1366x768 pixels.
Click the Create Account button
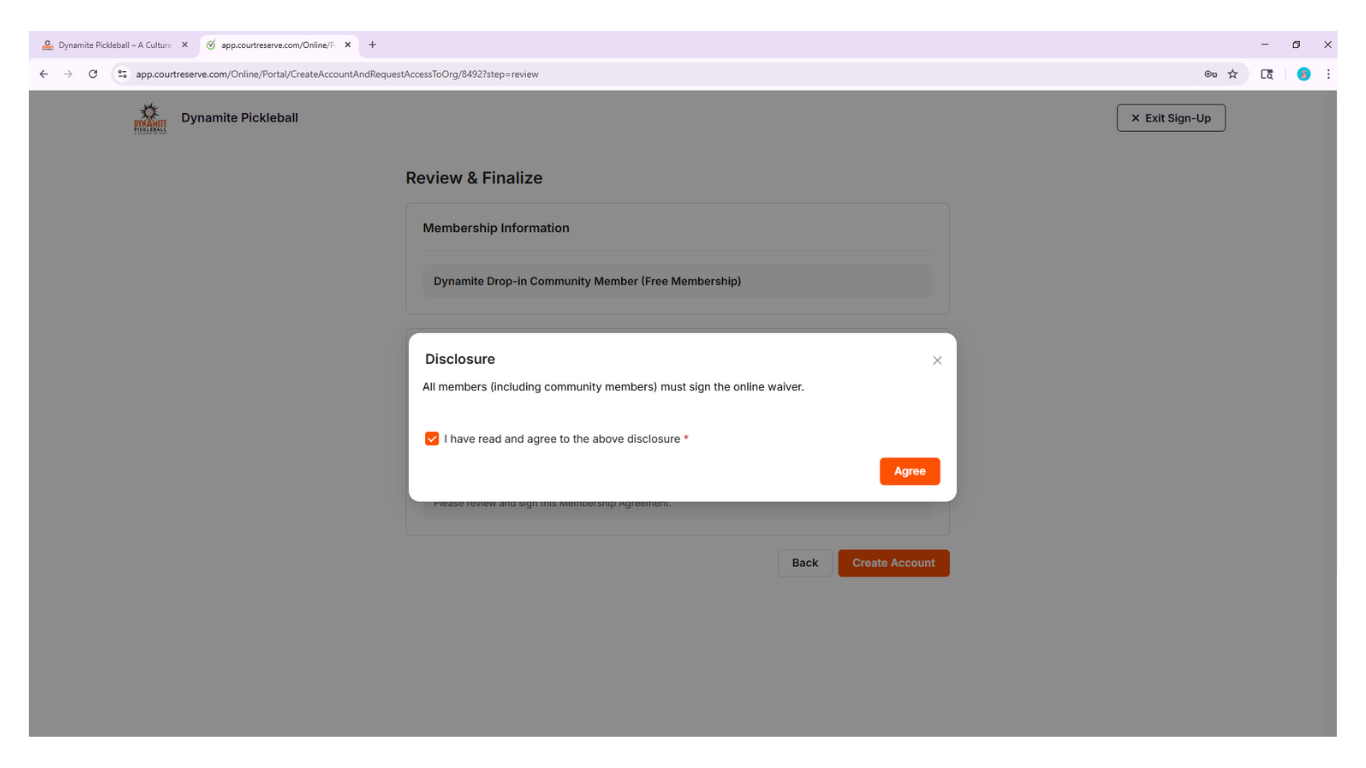coord(893,563)
